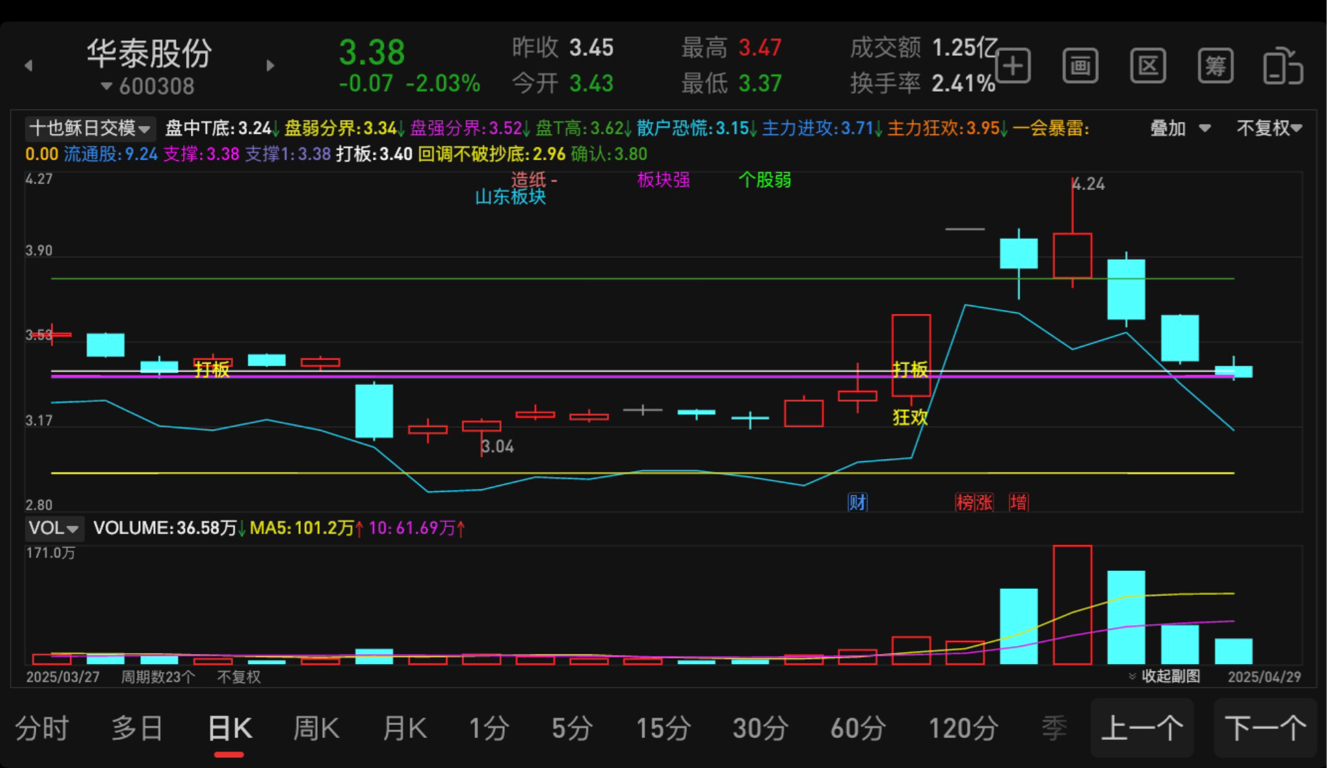The height and width of the screenshot is (768, 1327).
Task: Switch to 15分 period tab
Action: click(663, 728)
